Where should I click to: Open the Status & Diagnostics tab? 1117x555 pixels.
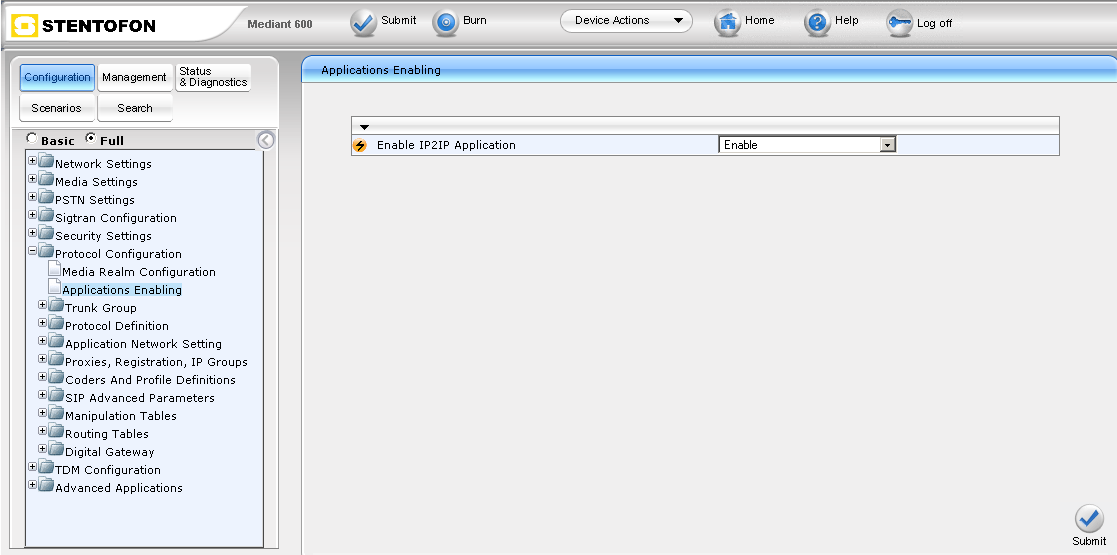point(213,77)
